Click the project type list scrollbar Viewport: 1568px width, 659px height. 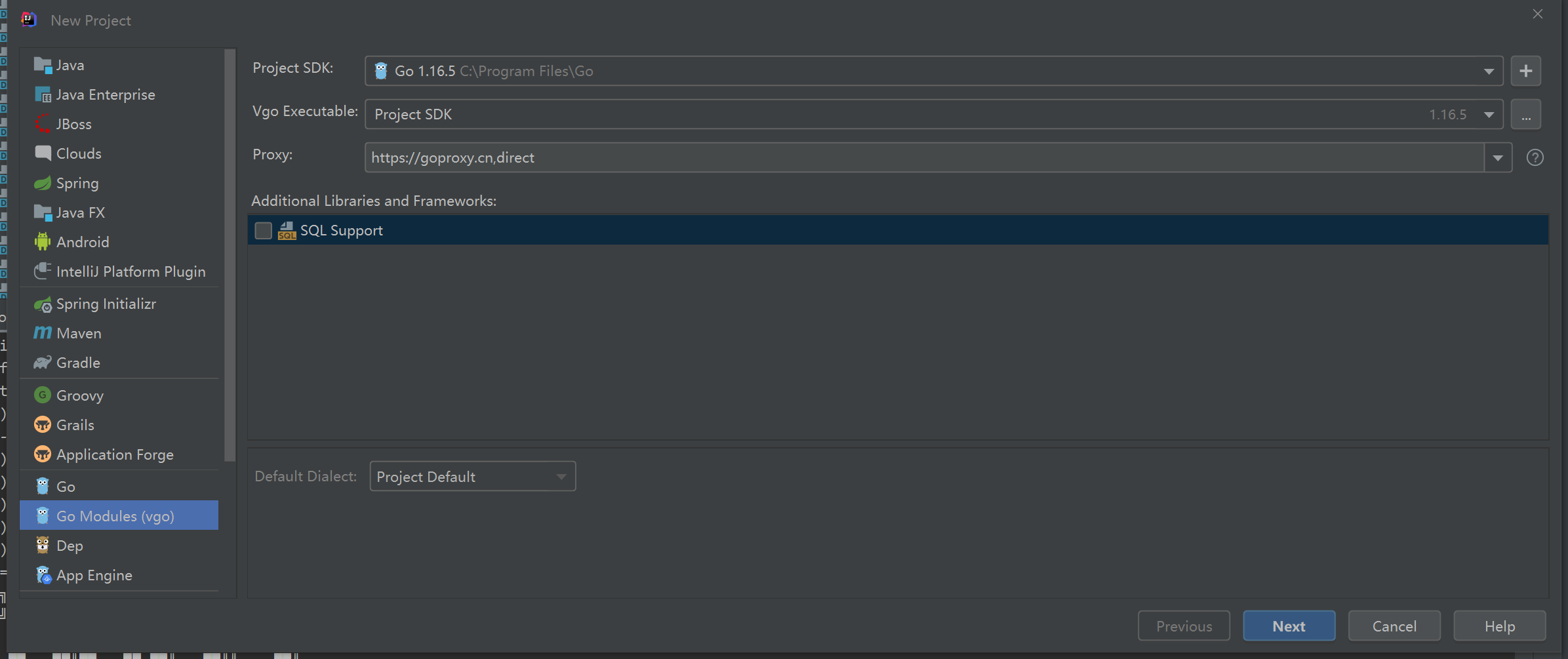point(230,256)
